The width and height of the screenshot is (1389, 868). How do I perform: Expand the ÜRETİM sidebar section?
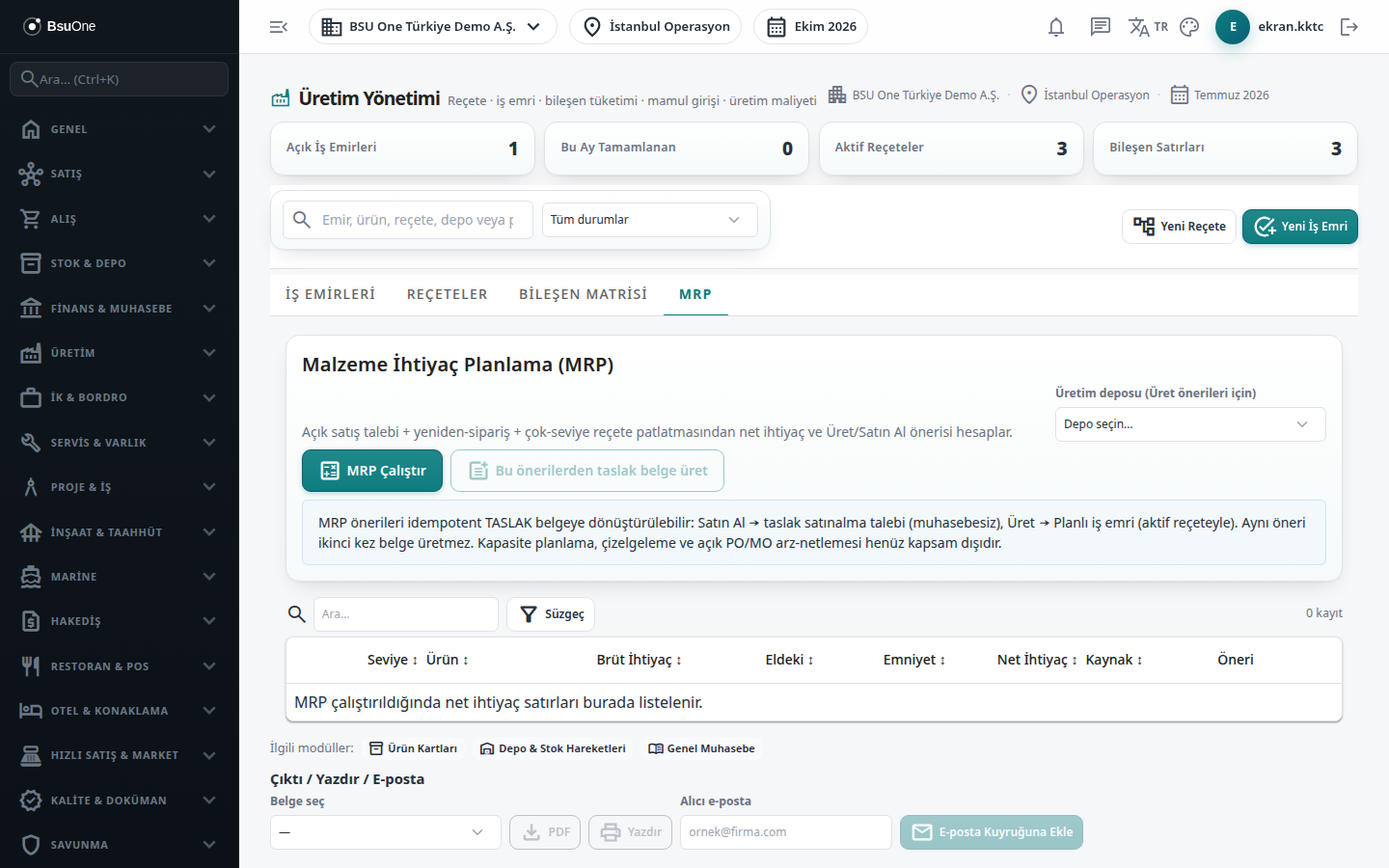120,353
